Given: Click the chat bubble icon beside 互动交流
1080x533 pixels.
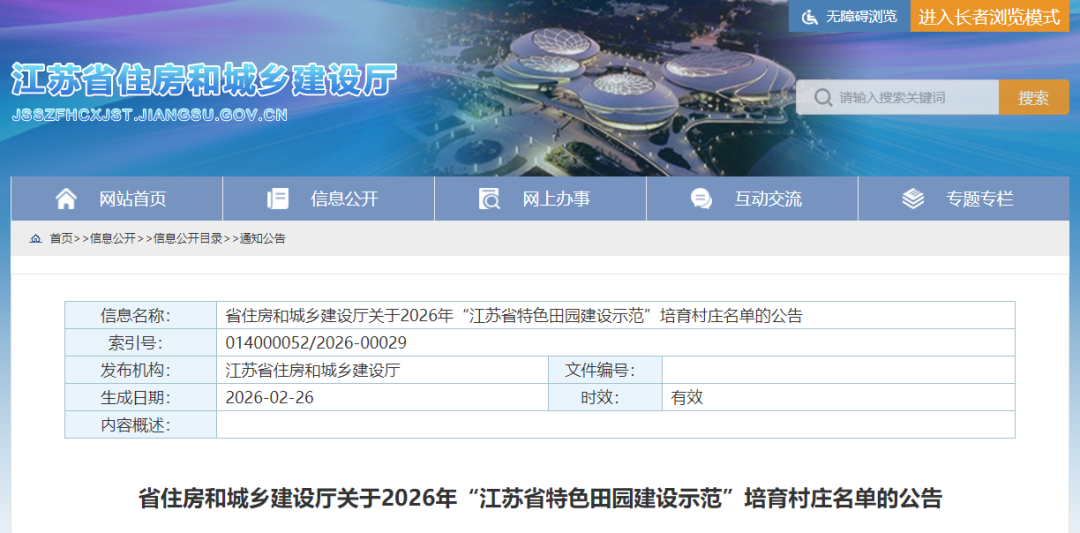Looking at the screenshot, I should [701, 199].
